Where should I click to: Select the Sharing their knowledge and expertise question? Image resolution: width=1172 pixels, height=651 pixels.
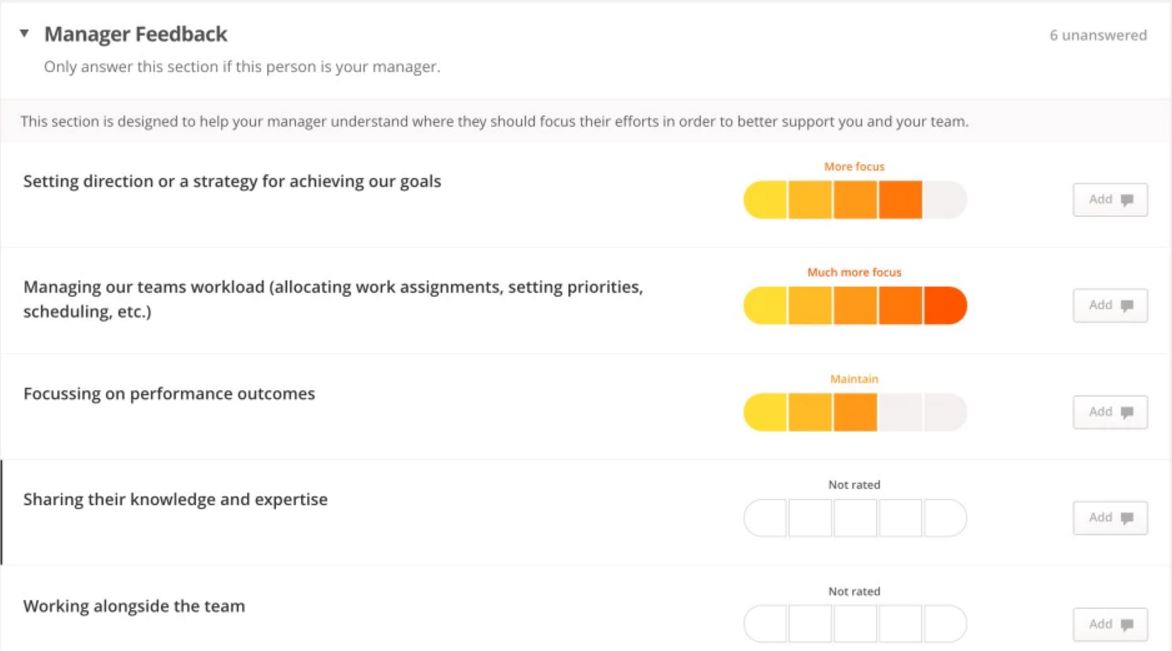(175, 499)
